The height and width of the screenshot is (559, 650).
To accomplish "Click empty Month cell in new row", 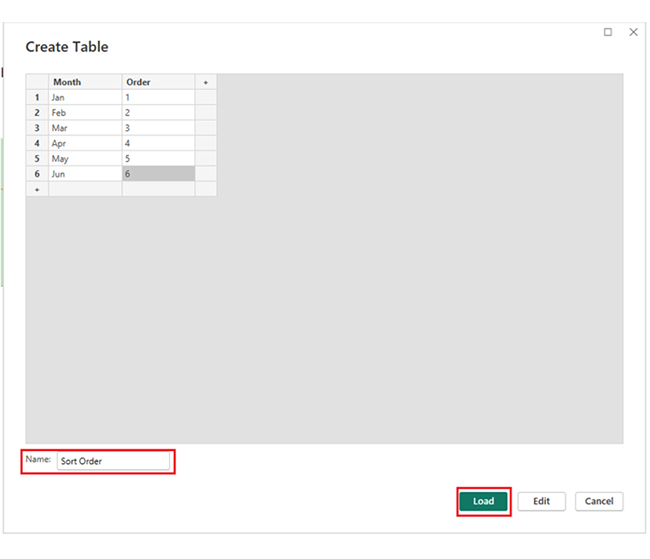I will click(x=85, y=189).
